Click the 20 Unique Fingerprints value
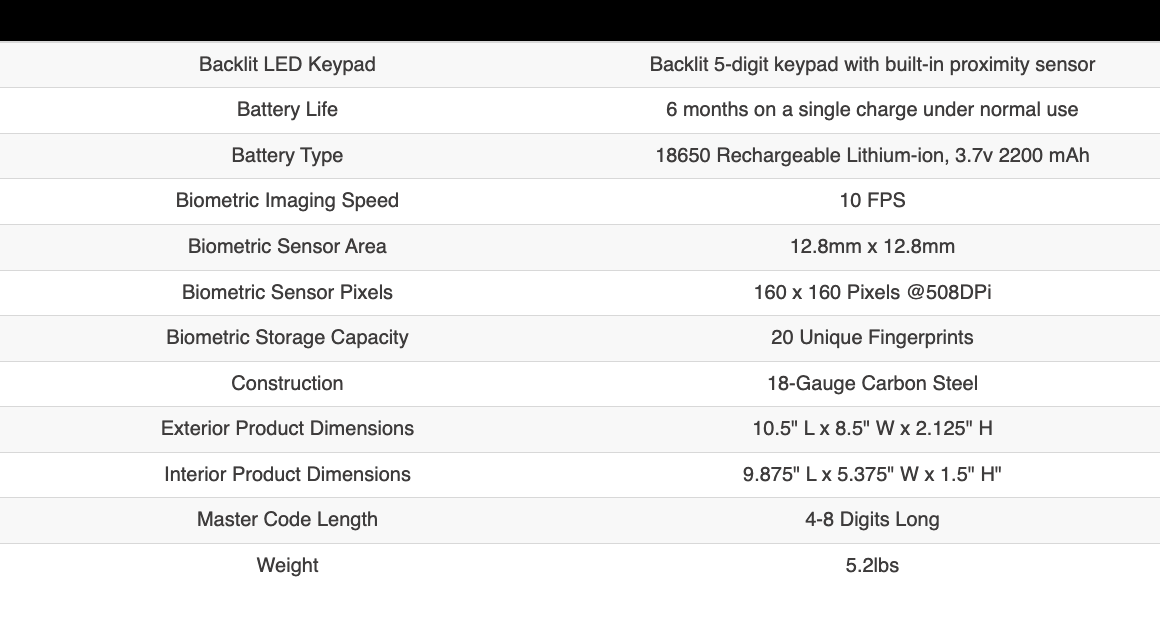 [x=872, y=337]
